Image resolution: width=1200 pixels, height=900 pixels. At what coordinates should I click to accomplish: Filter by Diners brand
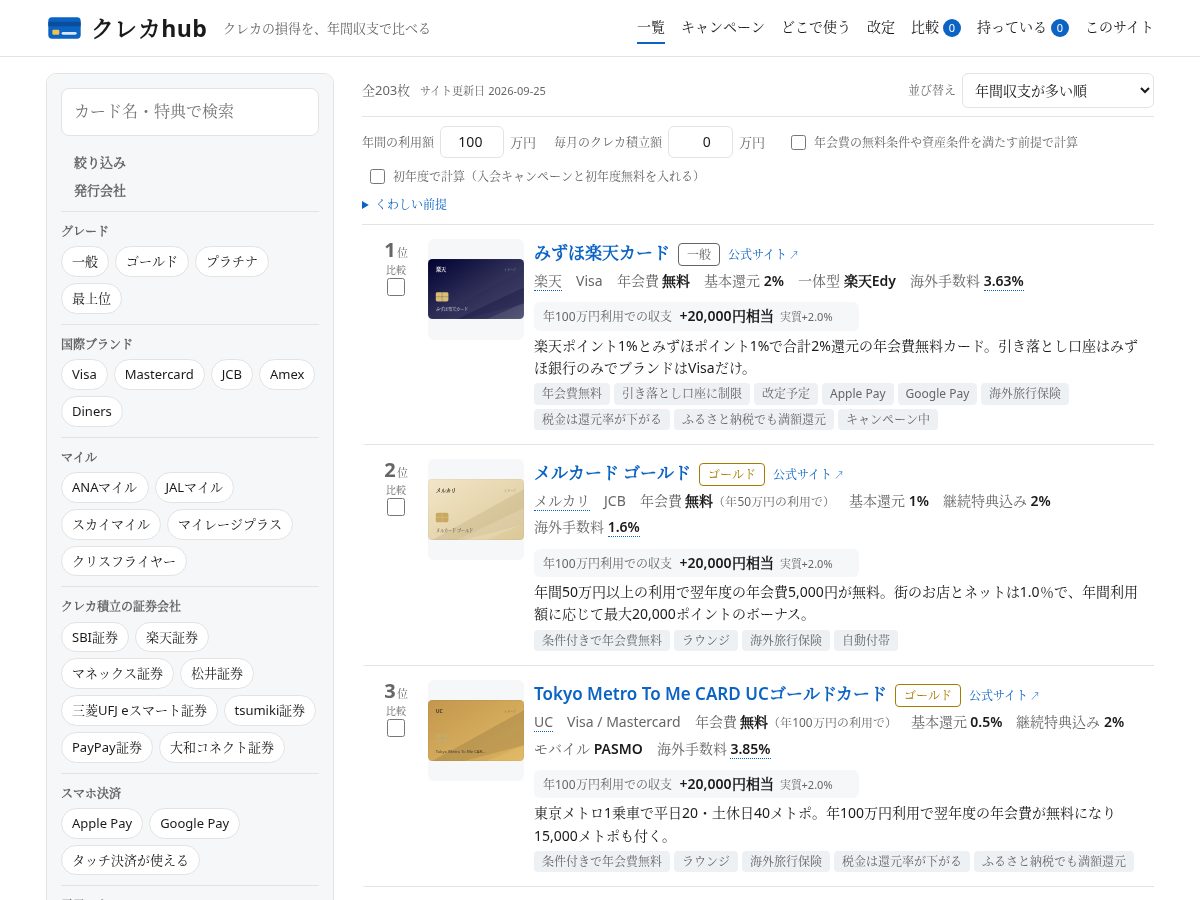pos(92,411)
